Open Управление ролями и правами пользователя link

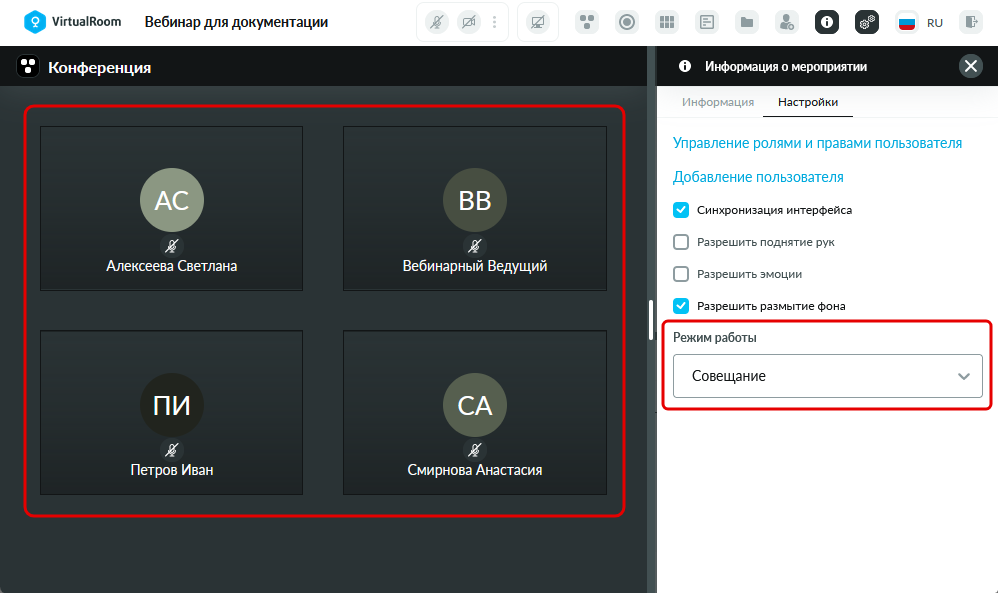coord(817,143)
